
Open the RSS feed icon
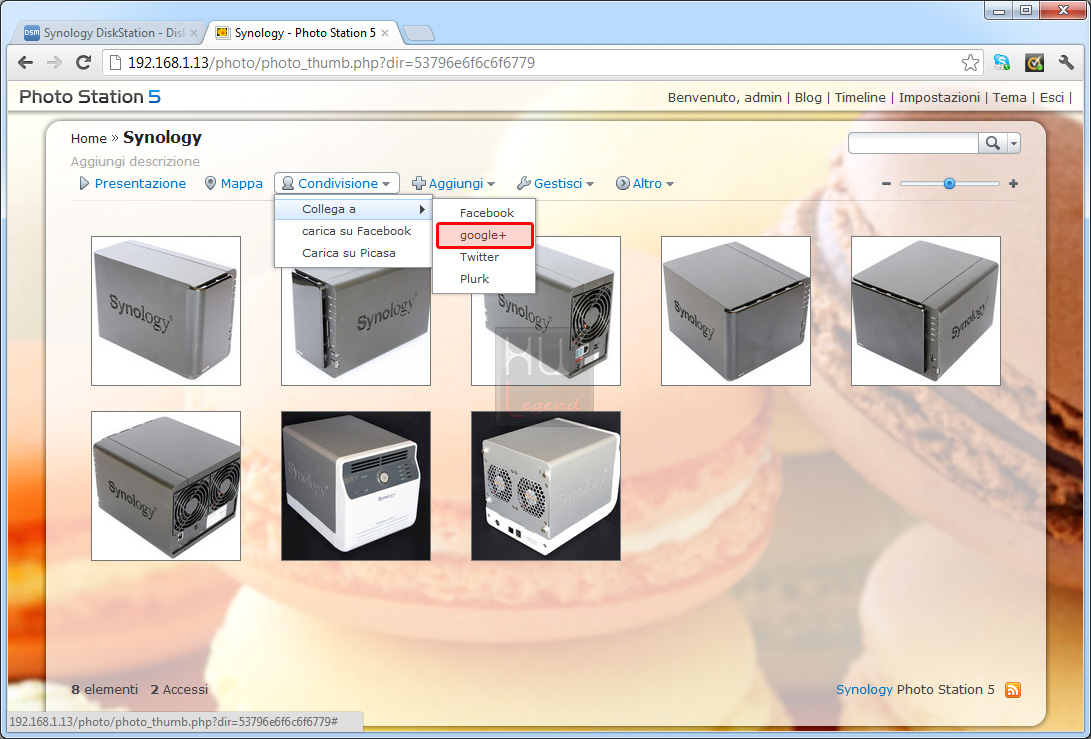coord(1012,690)
